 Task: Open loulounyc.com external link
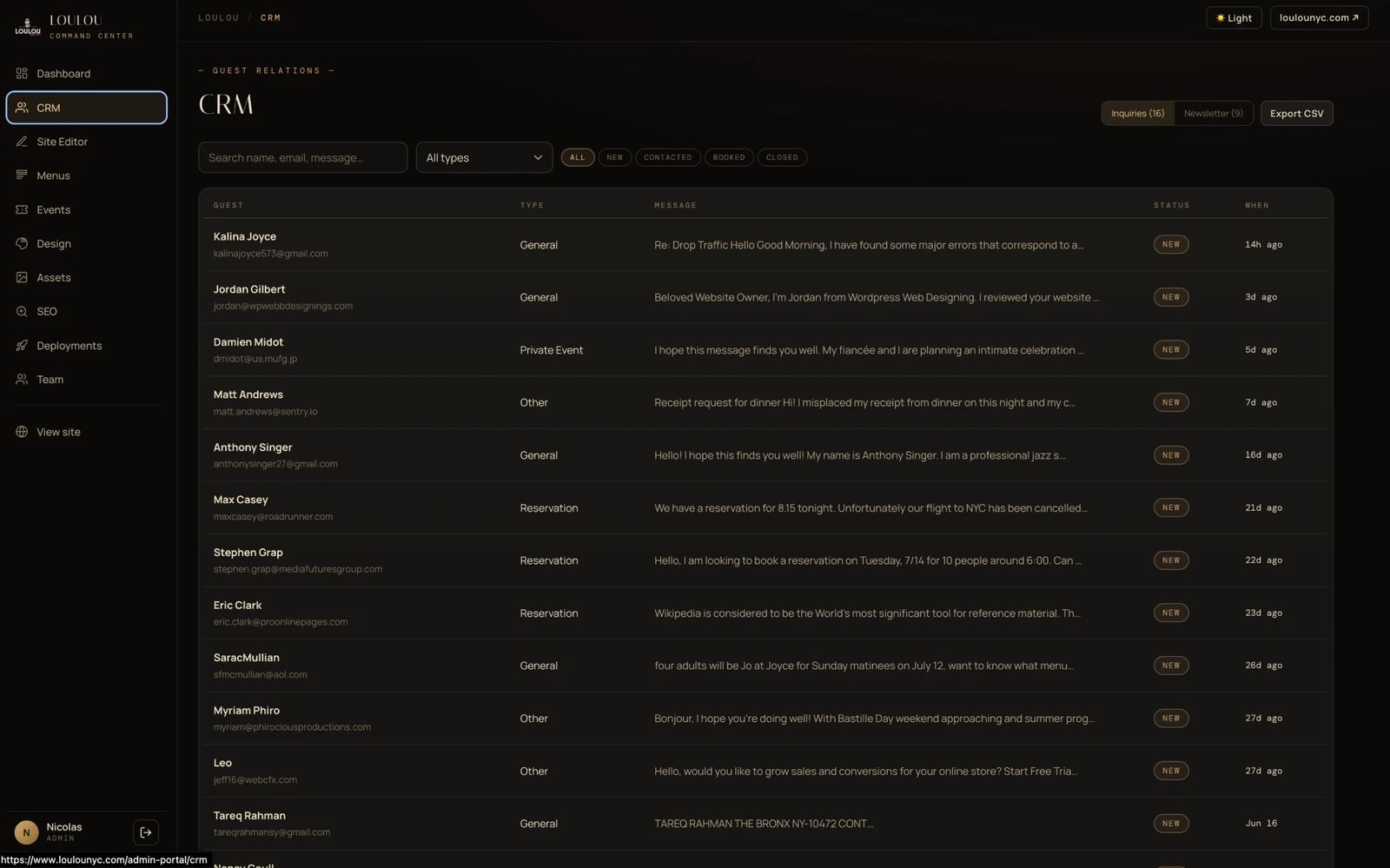tap(1319, 17)
